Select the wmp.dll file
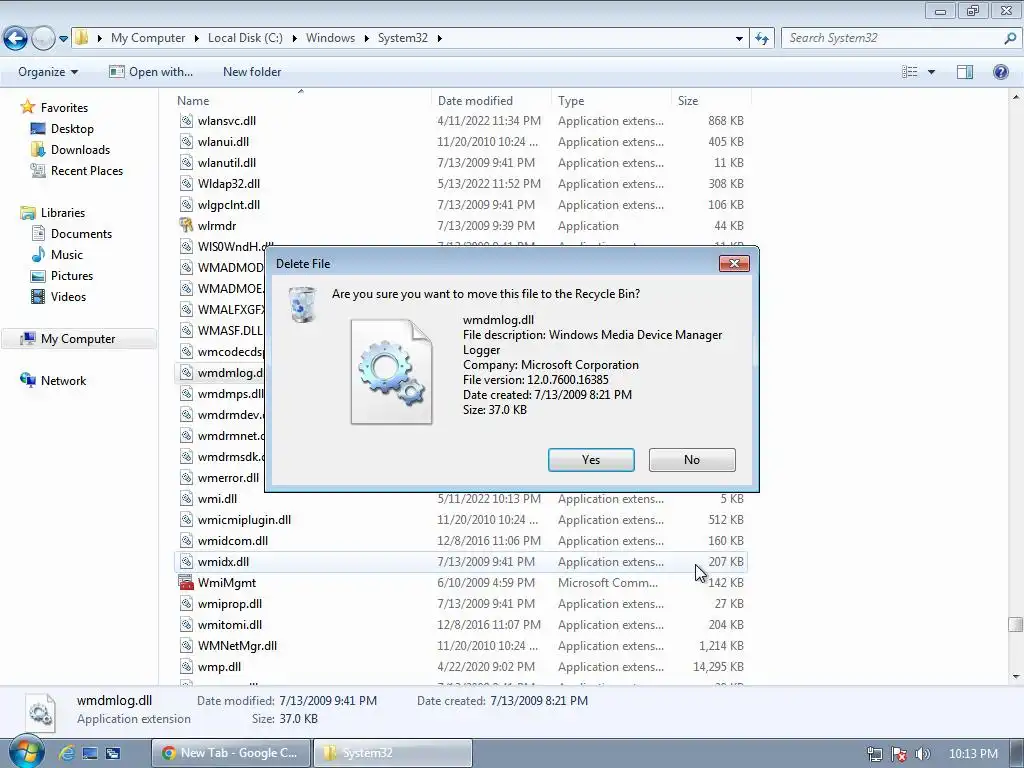The height and width of the screenshot is (768, 1024). click(x=219, y=667)
